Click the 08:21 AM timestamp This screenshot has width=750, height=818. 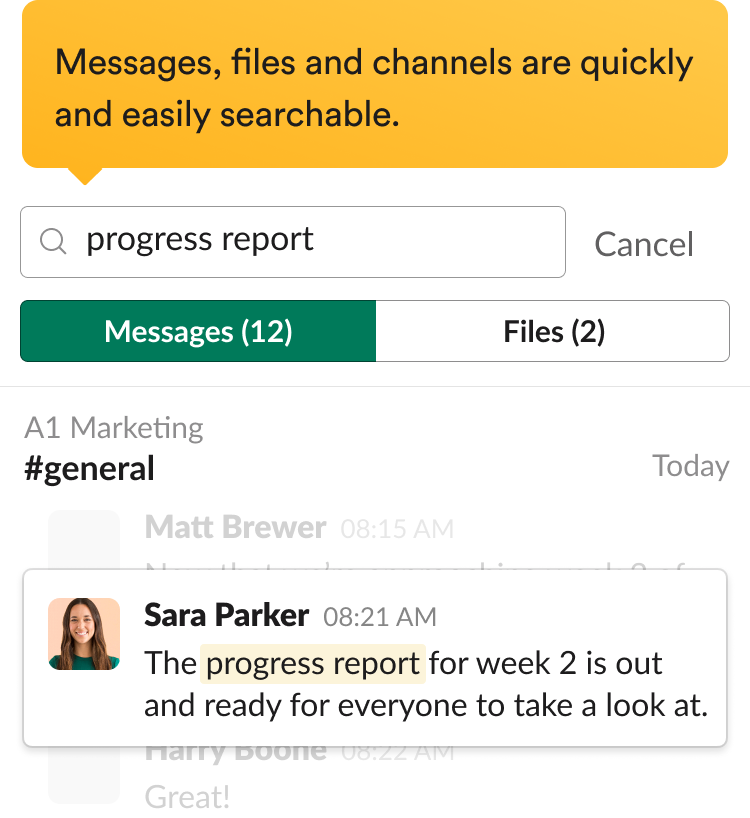pyautogui.click(x=380, y=617)
